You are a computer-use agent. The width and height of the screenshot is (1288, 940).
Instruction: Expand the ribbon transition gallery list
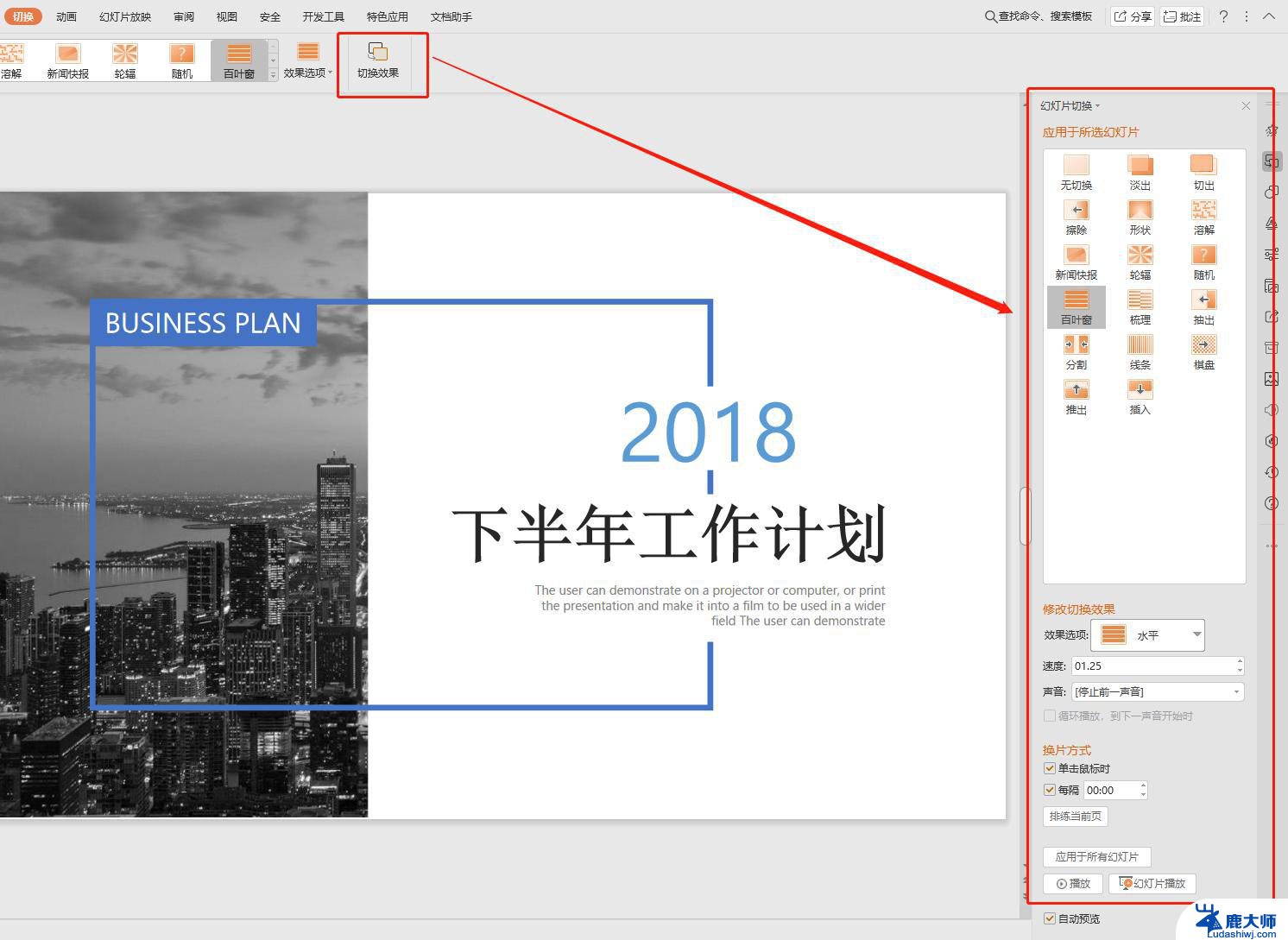click(273, 75)
